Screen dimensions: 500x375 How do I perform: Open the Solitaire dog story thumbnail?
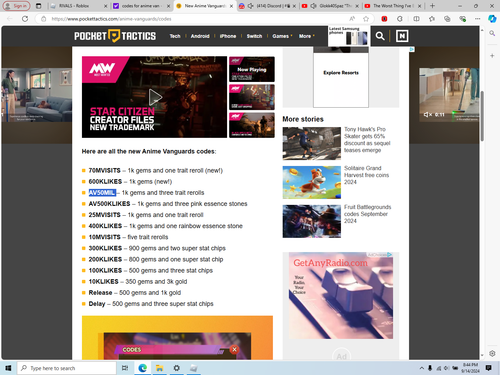(312, 182)
